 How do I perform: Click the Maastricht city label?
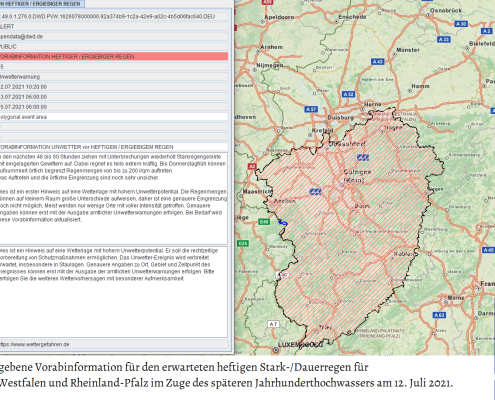click(257, 191)
